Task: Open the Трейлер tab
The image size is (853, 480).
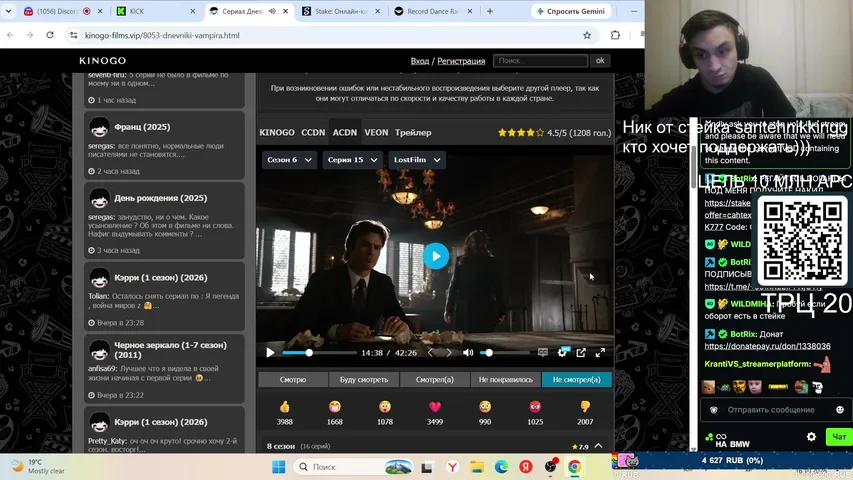Action: [x=413, y=132]
